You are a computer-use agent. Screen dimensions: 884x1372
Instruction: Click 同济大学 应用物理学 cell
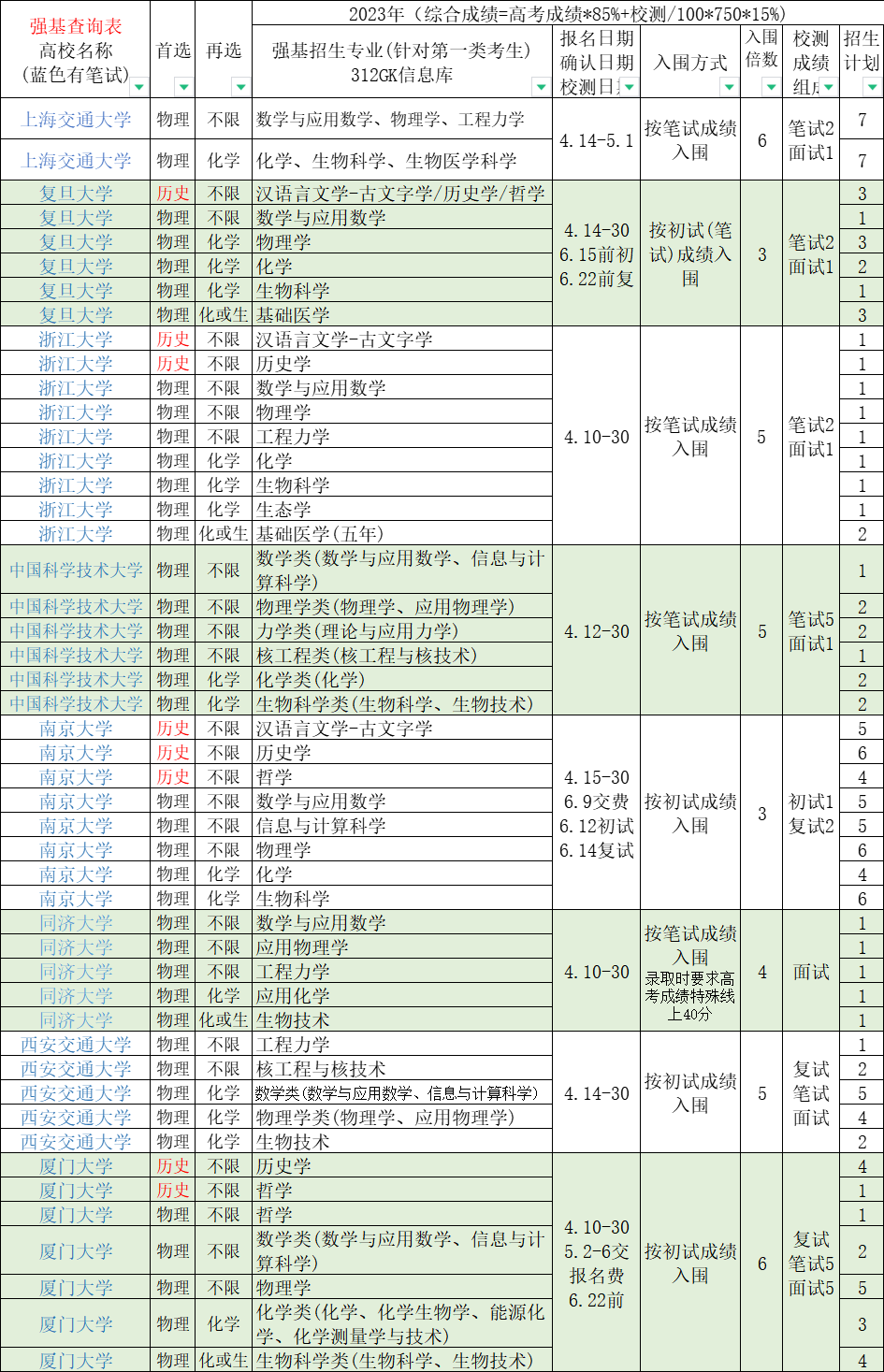[402, 946]
